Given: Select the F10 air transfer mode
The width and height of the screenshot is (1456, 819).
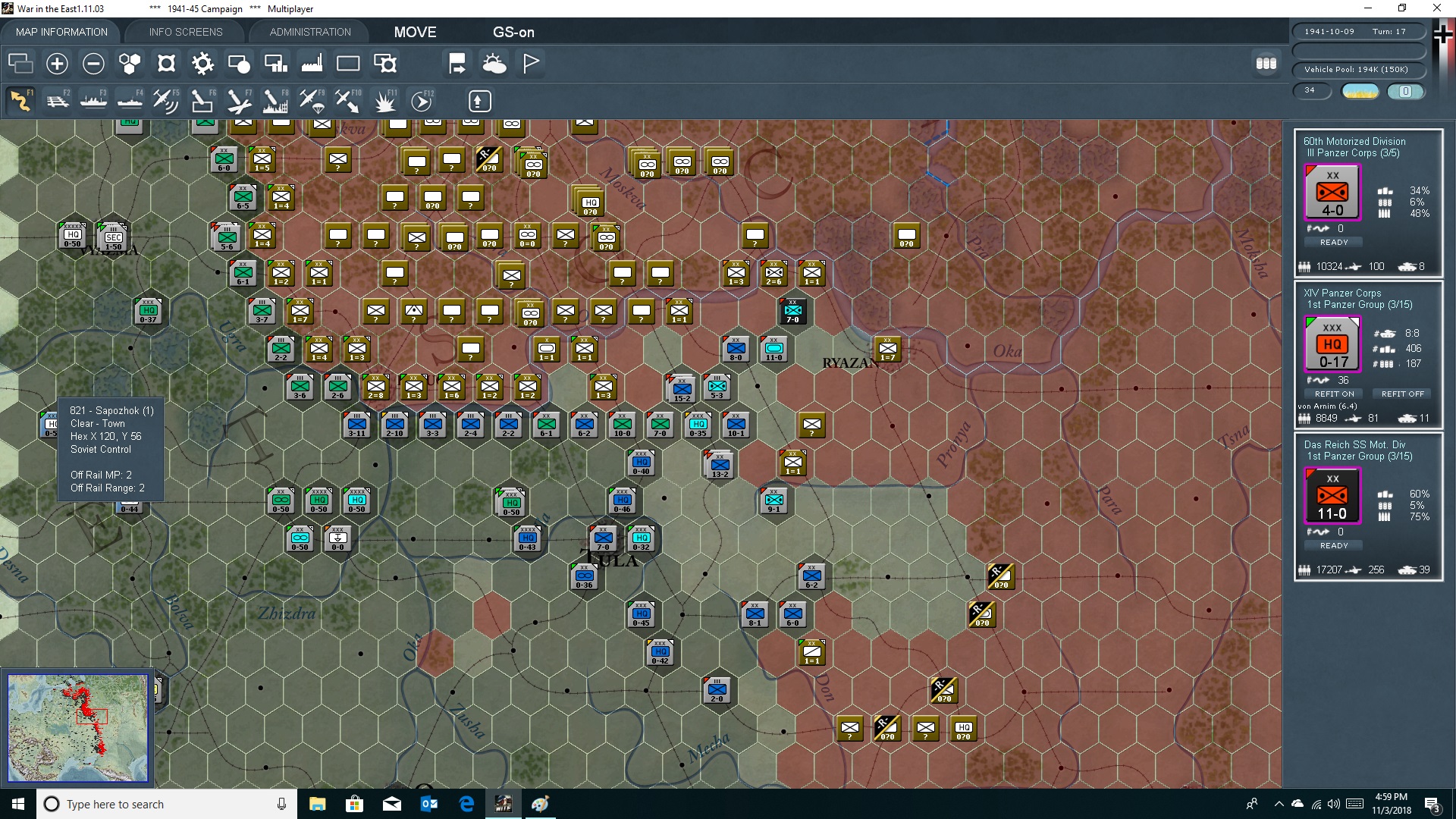Looking at the screenshot, I should click(348, 101).
